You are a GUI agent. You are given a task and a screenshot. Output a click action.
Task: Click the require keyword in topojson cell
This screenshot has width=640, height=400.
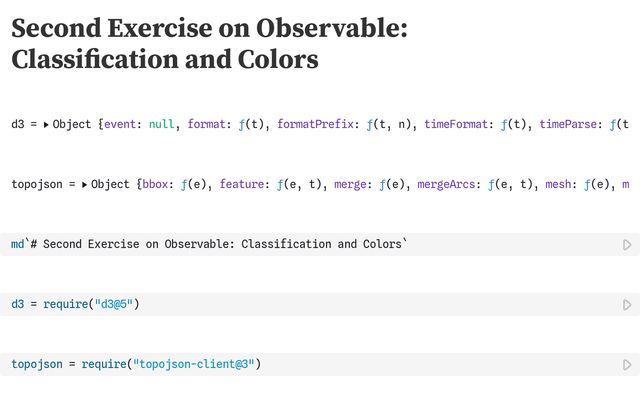click(103, 364)
